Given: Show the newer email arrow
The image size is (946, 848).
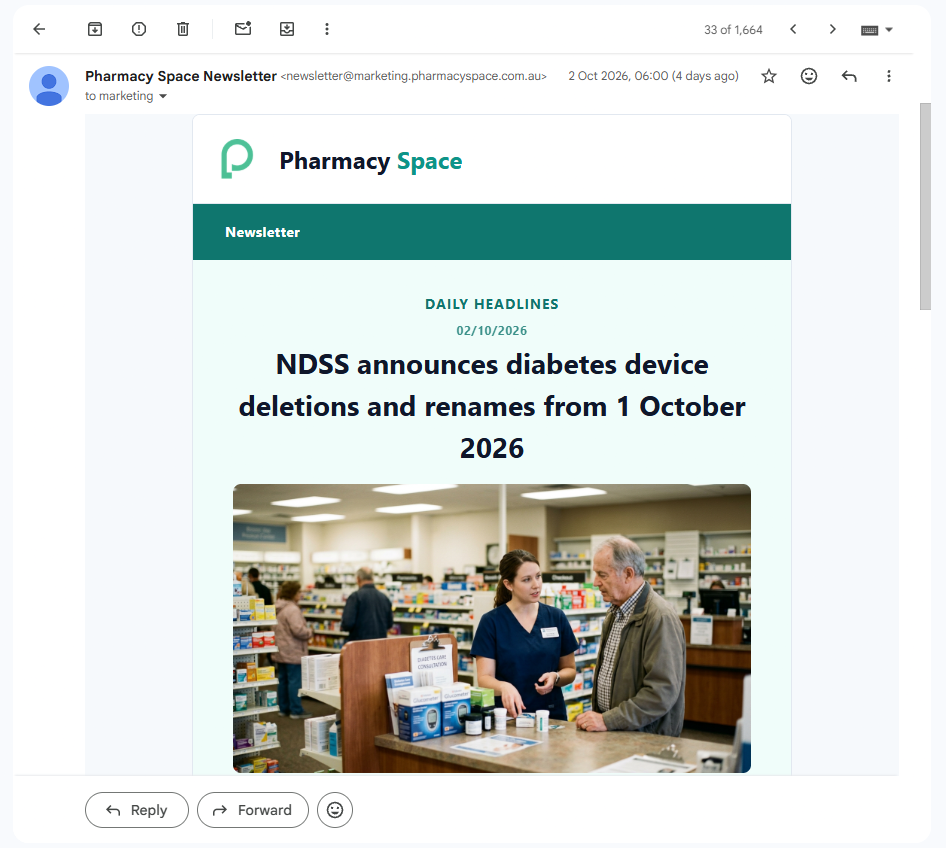Looking at the screenshot, I should point(793,29).
